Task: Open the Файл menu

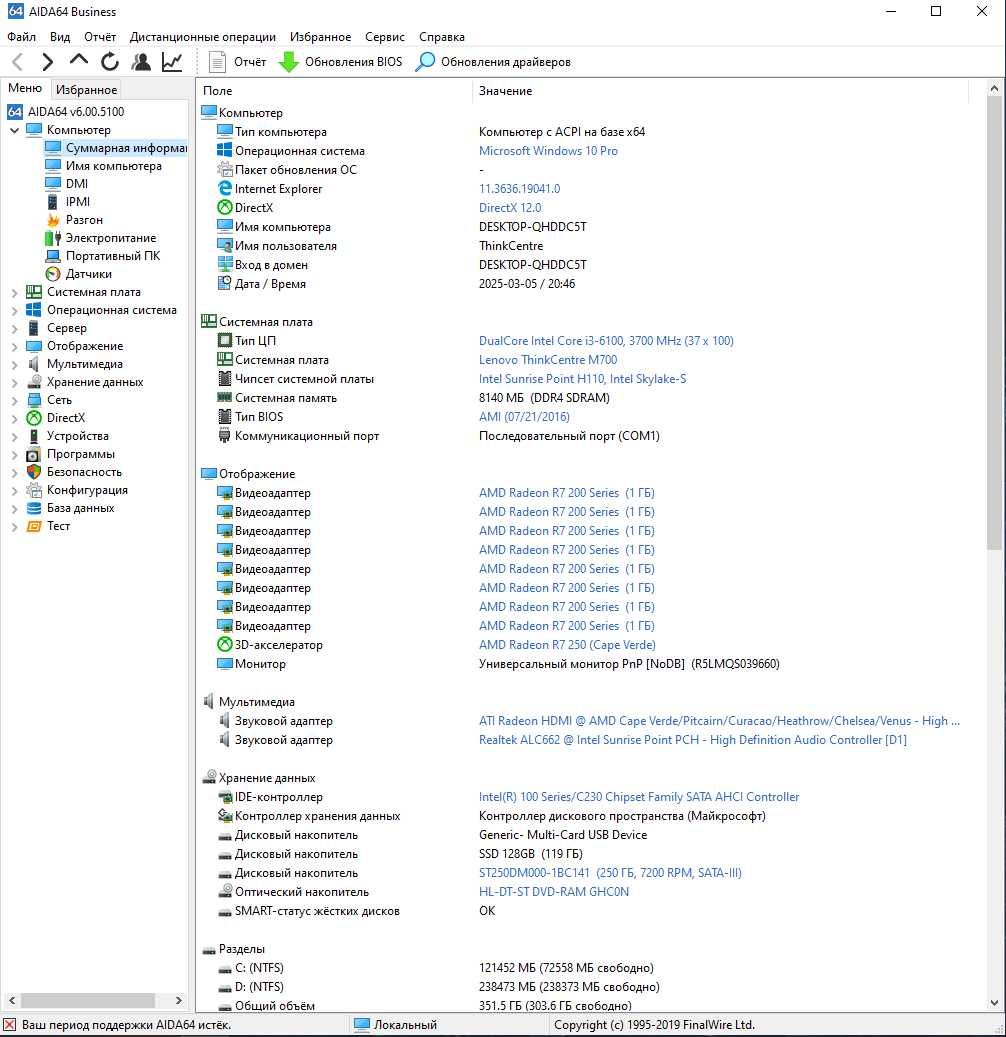Action: tap(21, 37)
